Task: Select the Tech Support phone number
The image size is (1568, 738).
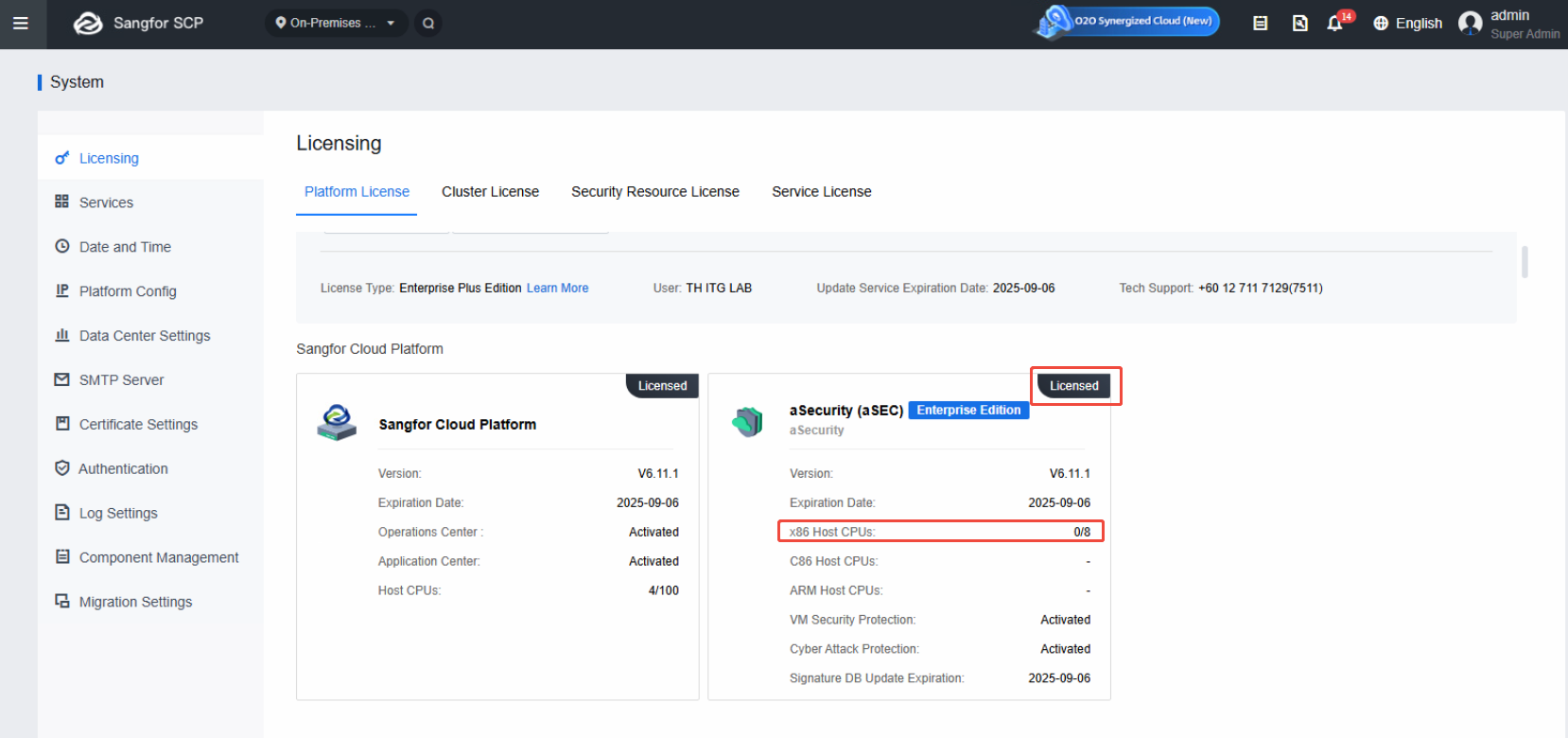Action: [1261, 289]
